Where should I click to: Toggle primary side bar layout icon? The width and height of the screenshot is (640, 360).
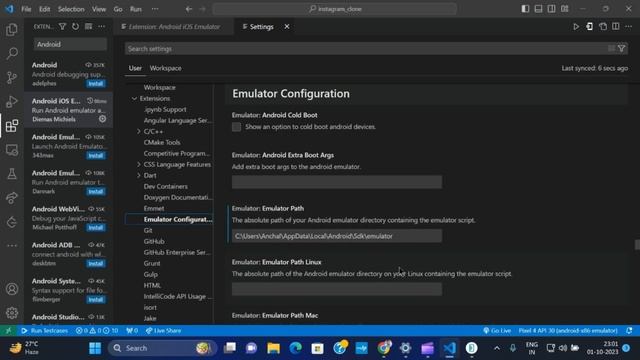526,9
